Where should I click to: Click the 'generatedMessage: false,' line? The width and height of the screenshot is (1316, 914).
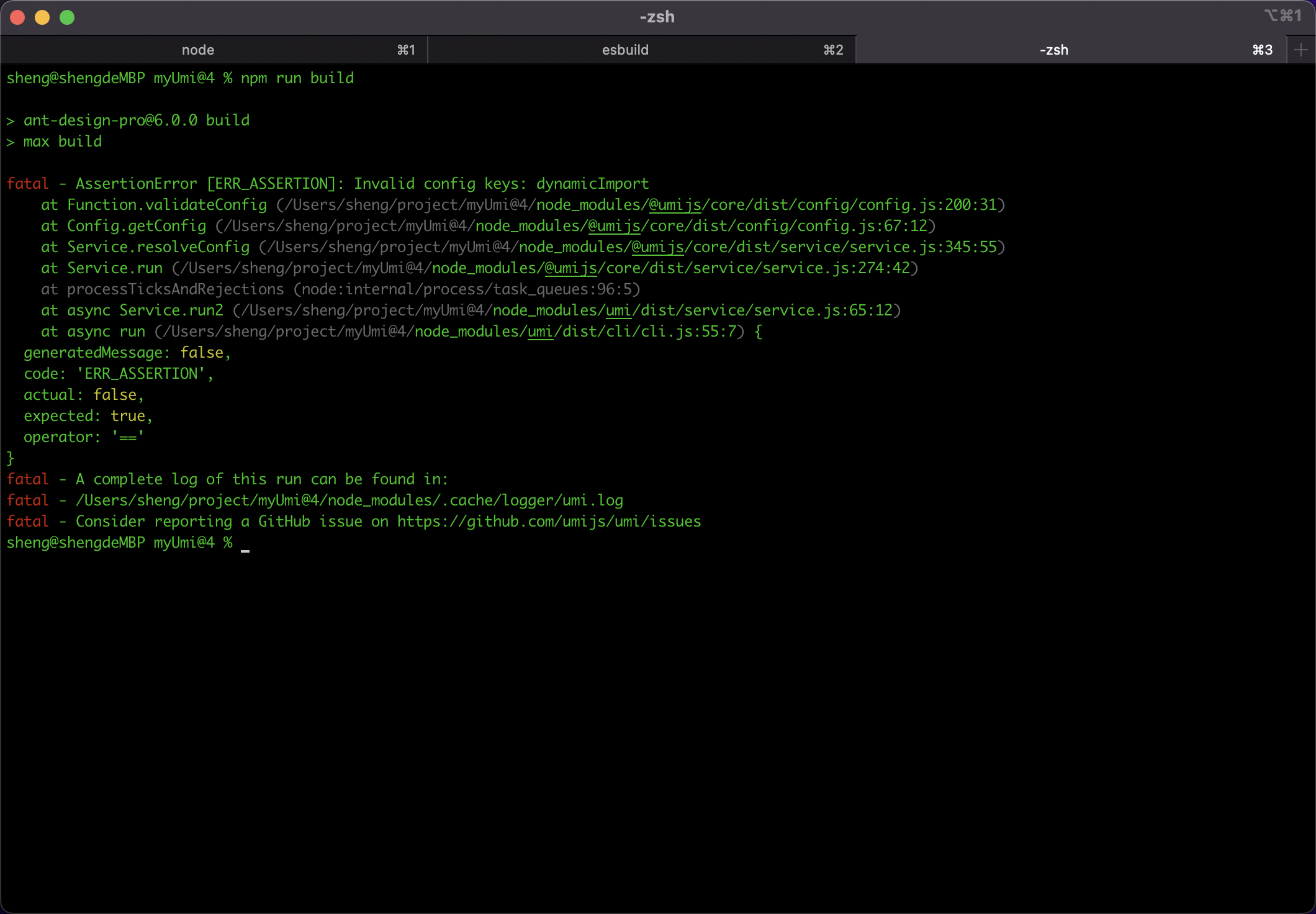[127, 353]
